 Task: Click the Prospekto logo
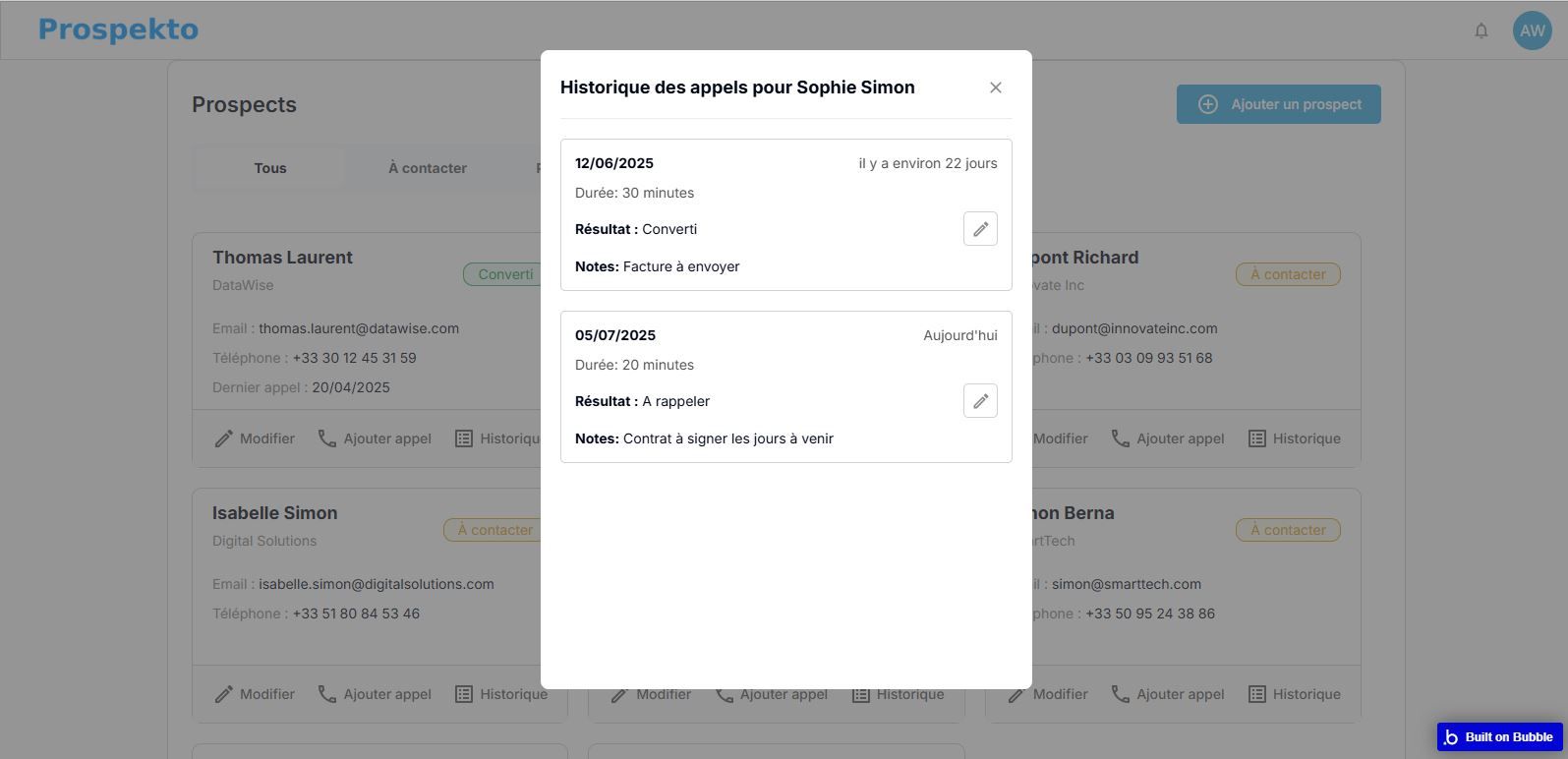[118, 29]
